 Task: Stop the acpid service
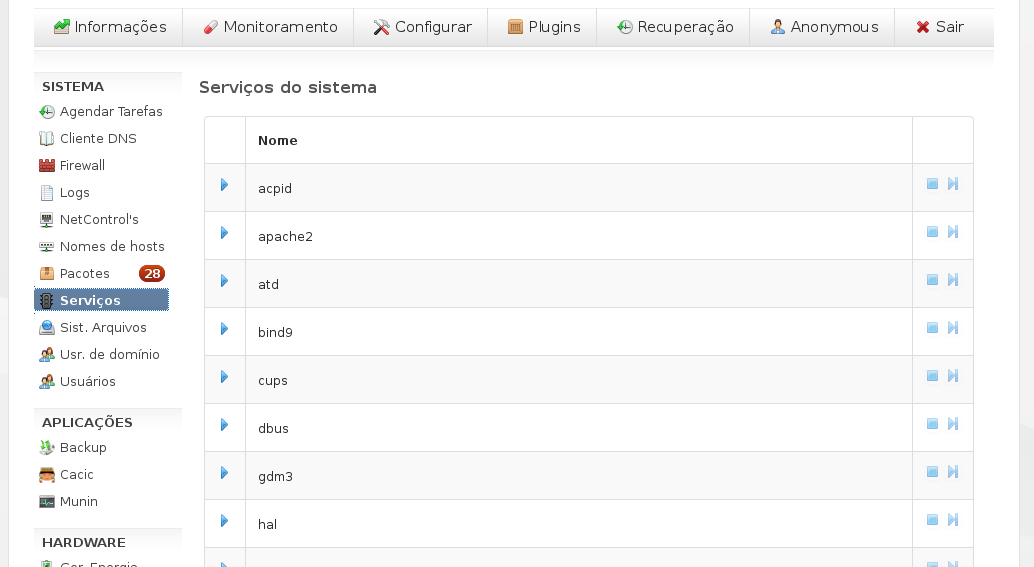(932, 184)
